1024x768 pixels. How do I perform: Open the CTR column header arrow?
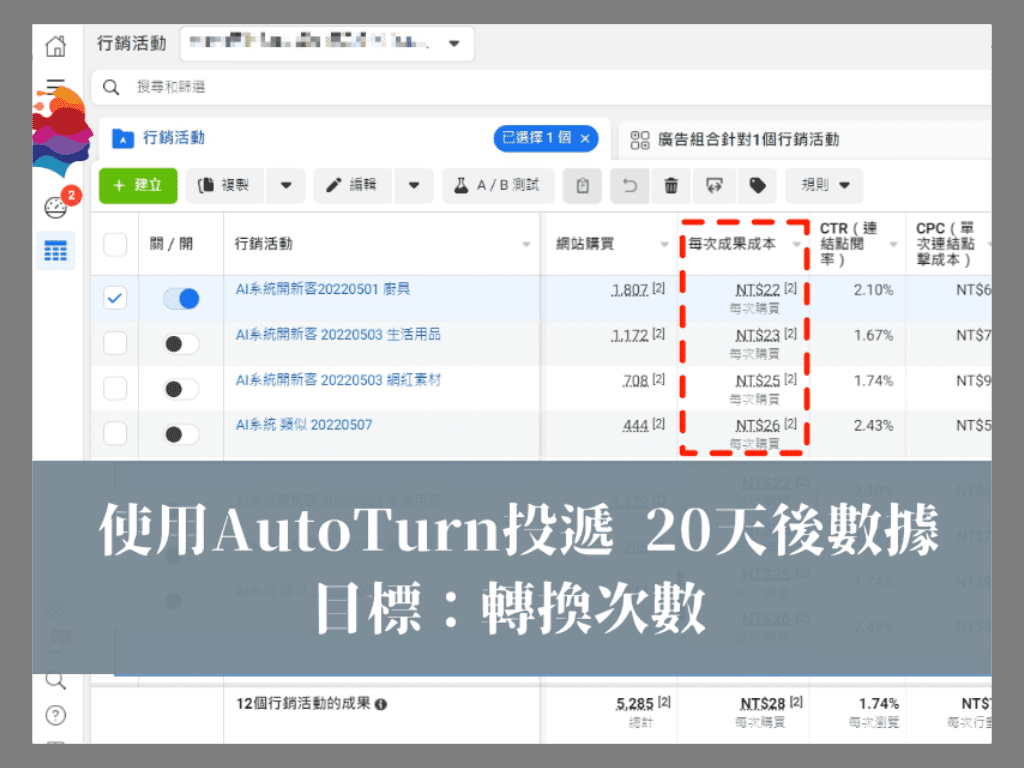coord(893,245)
